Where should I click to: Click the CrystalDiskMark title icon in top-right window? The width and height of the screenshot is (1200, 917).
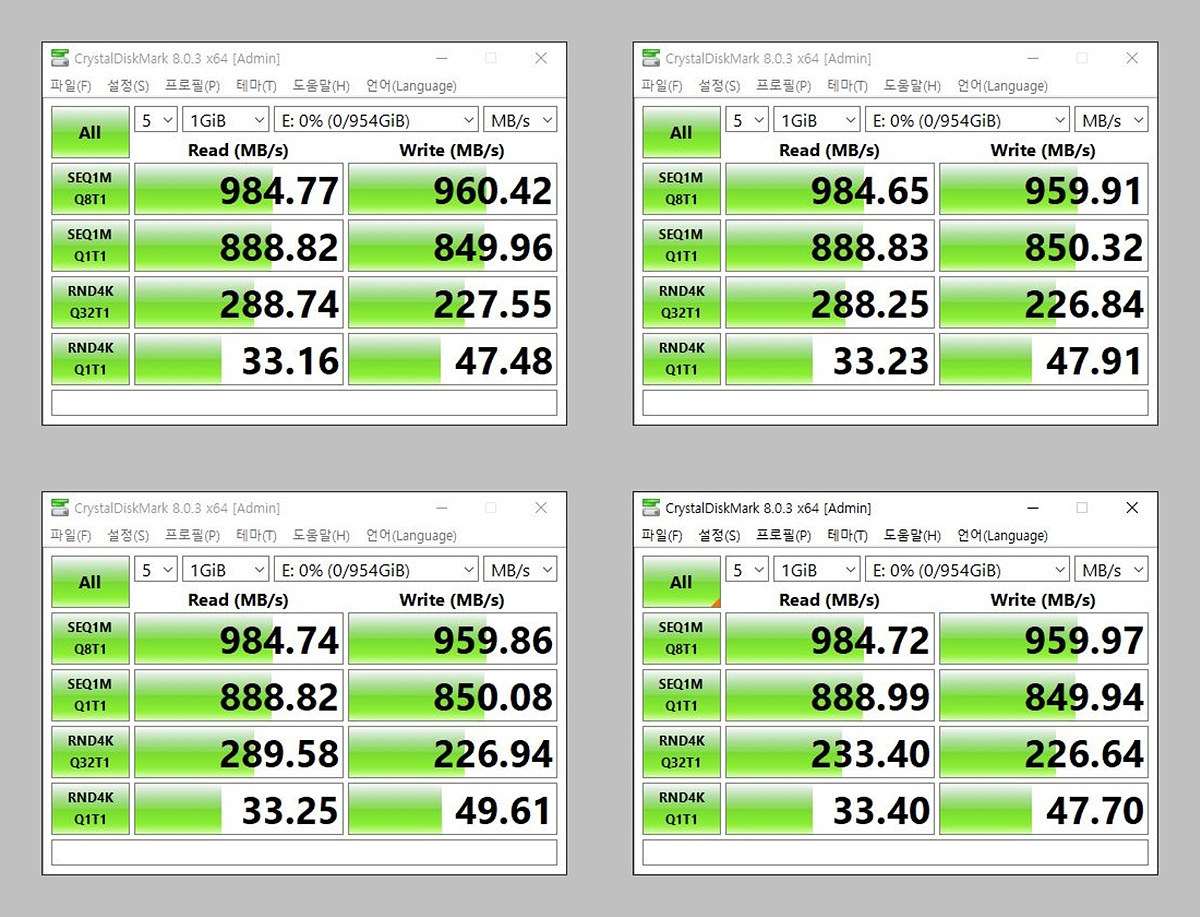coord(651,58)
